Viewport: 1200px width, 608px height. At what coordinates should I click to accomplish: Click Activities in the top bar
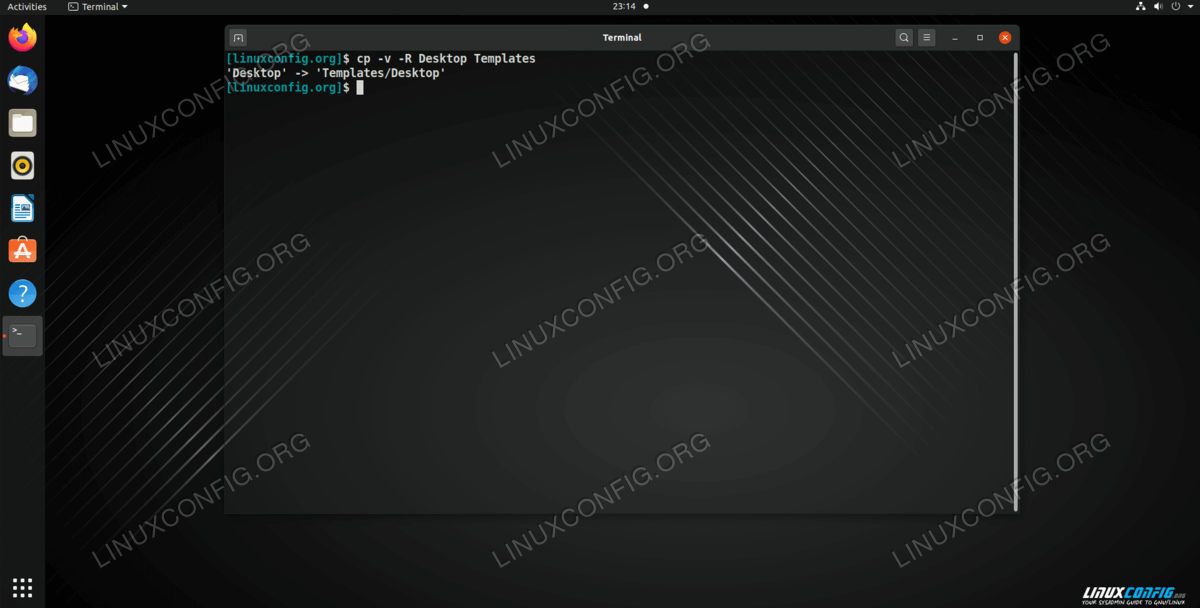click(x=27, y=7)
